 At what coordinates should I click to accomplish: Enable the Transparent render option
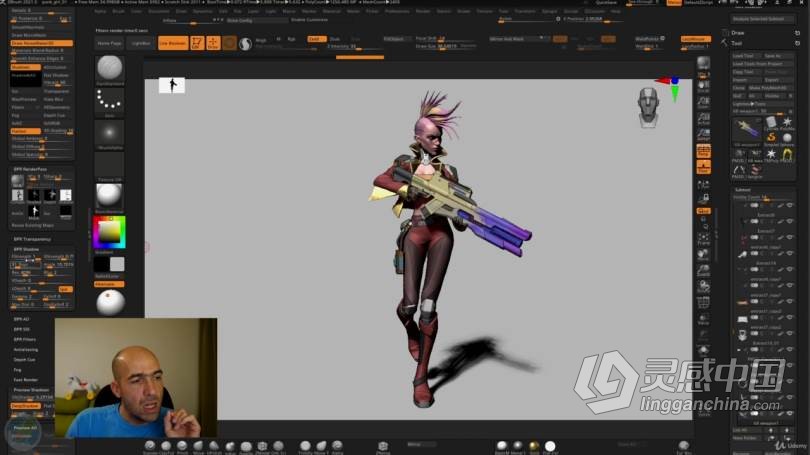58,91
